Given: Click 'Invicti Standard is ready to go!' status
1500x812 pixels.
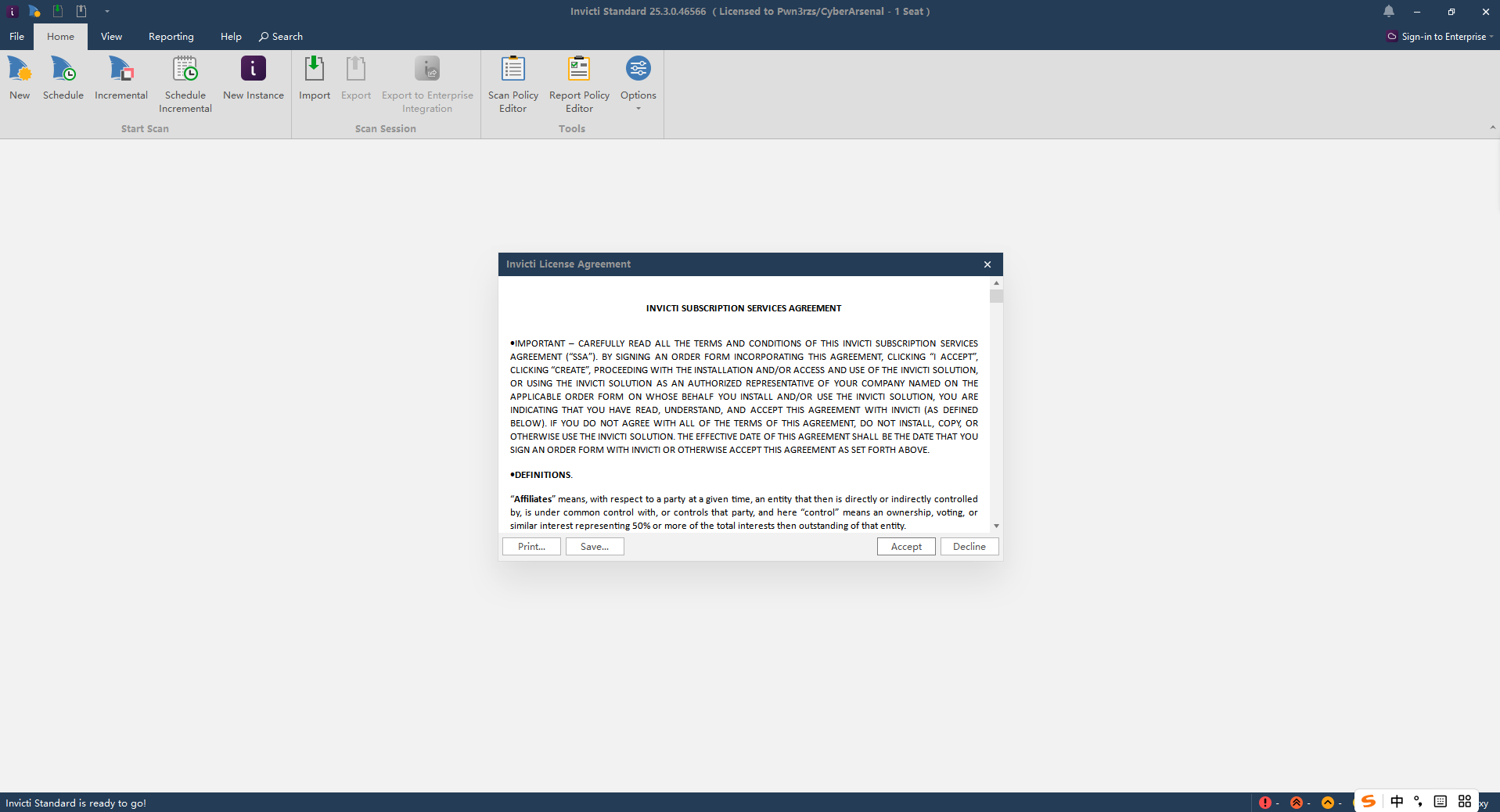Looking at the screenshot, I should [x=76, y=803].
